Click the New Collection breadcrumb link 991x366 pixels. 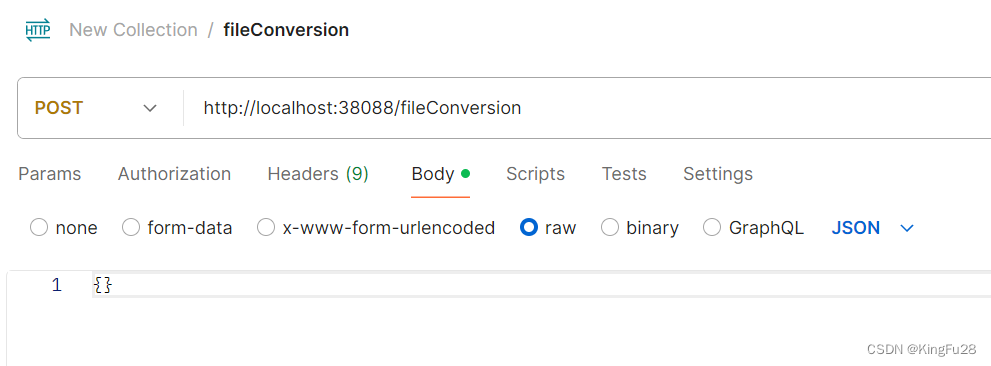(x=133, y=30)
